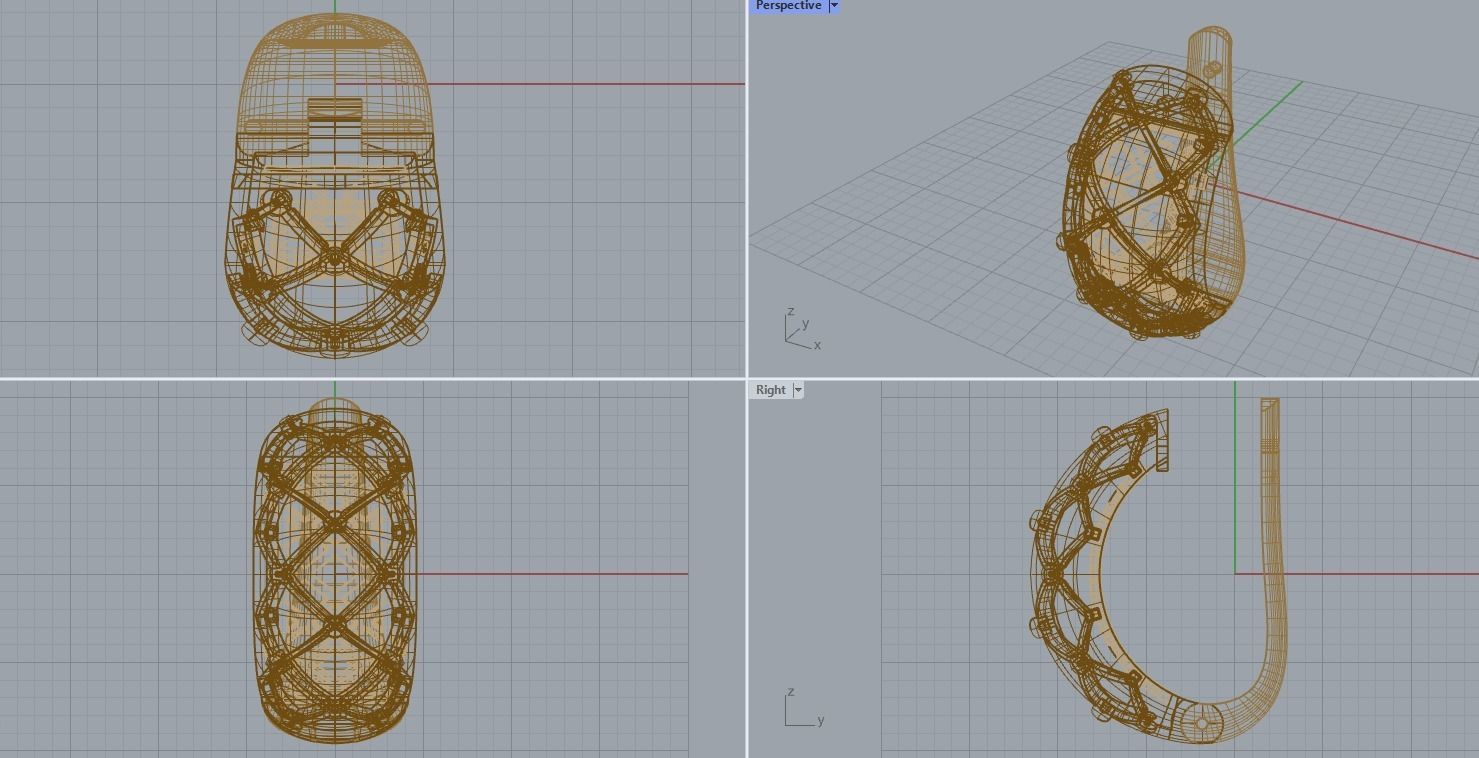Screen dimensions: 1479x758
Task: Select the lattice model in bottom-left viewport
Action: [334, 571]
